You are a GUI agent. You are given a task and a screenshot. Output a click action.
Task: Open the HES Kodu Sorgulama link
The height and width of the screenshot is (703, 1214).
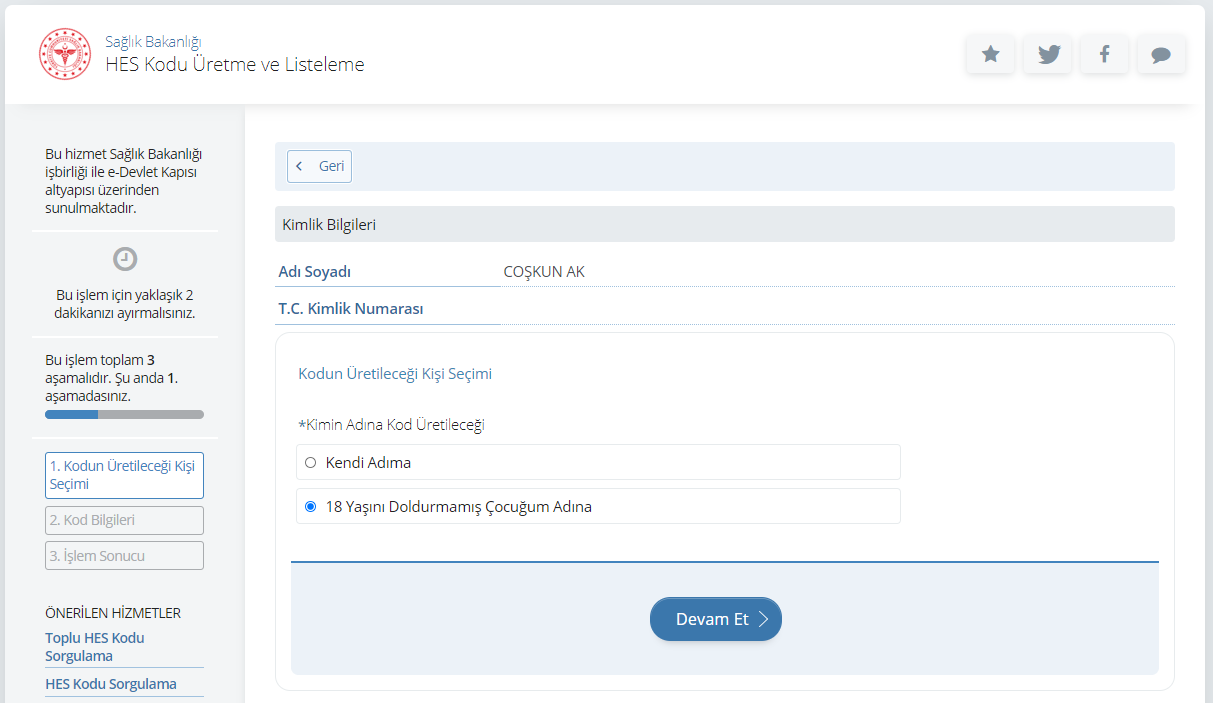tap(111, 684)
